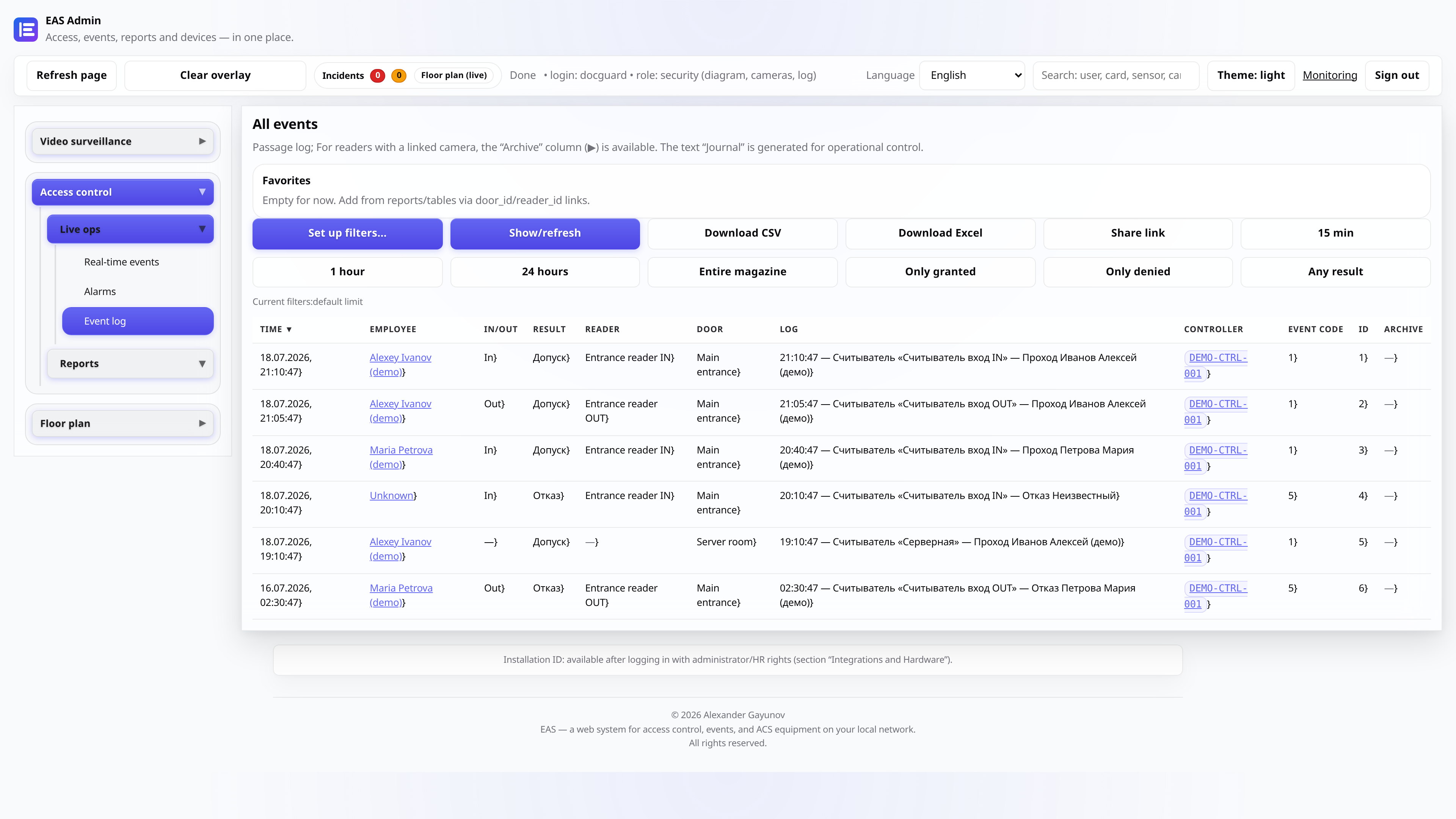Collapse the Access control section
Image resolution: width=1456 pixels, height=819 pixels.
122,192
